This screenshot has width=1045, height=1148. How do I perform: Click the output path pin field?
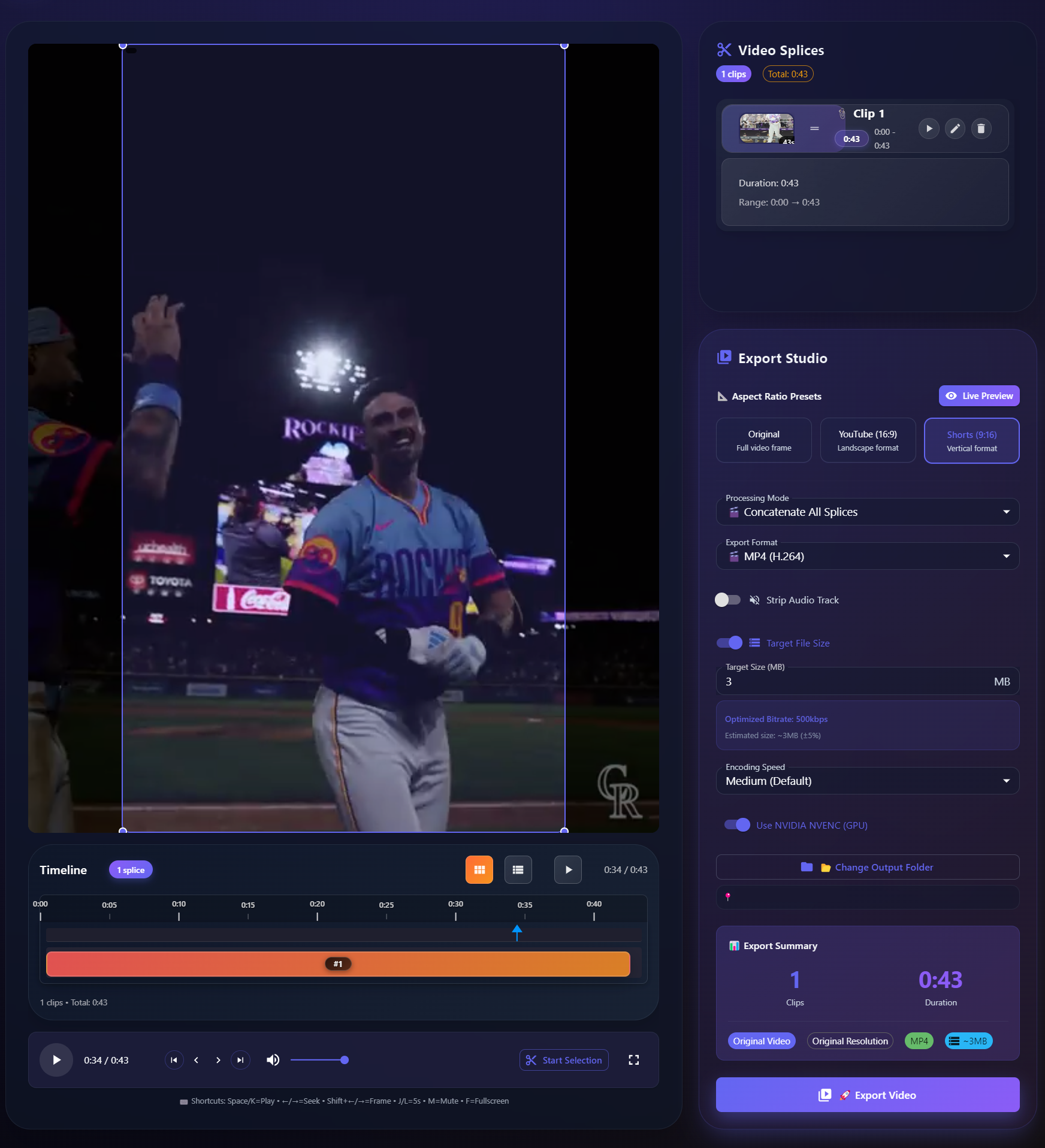(868, 897)
